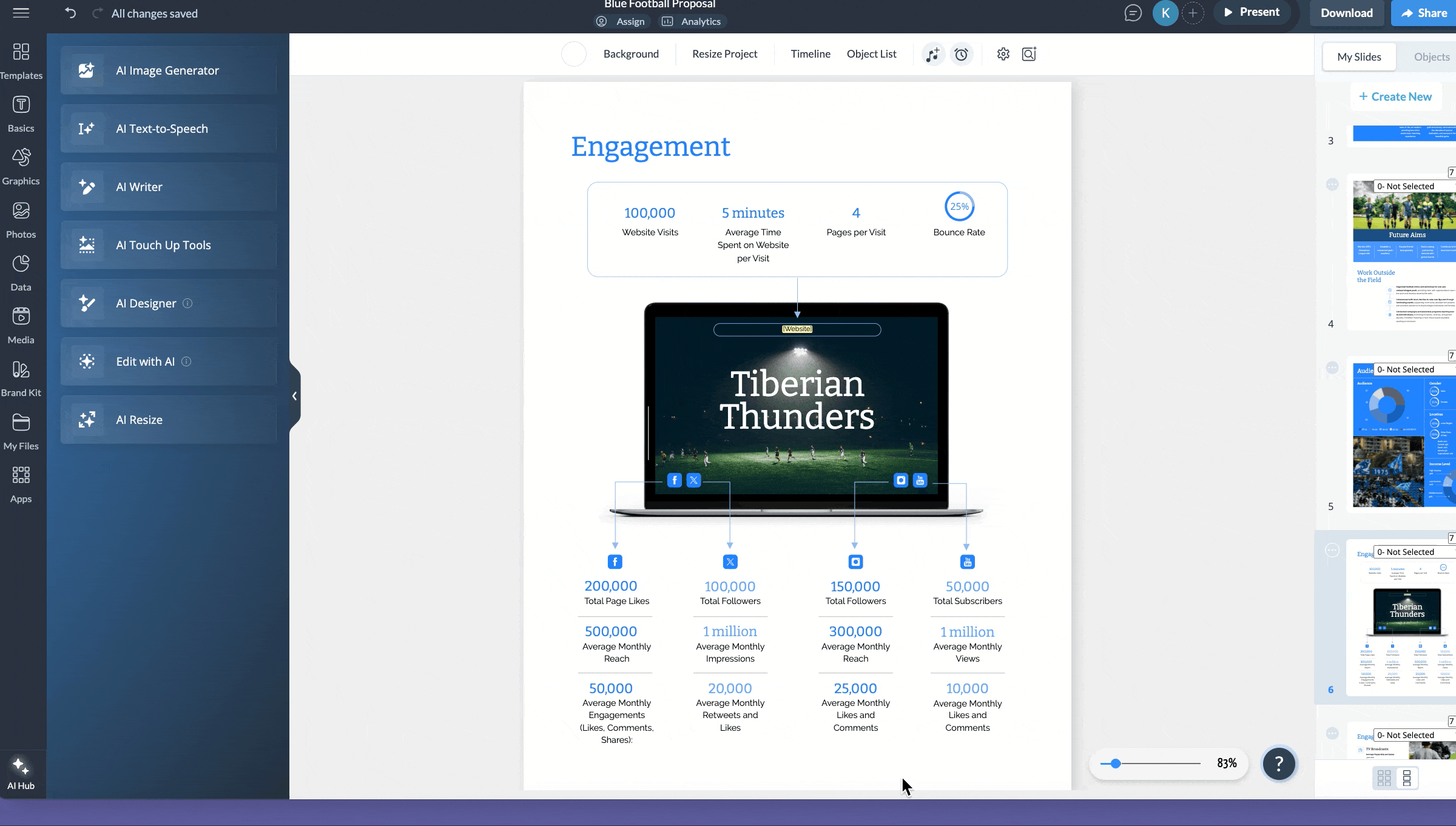
Task: Click the Create New slide button
Action: (1395, 96)
